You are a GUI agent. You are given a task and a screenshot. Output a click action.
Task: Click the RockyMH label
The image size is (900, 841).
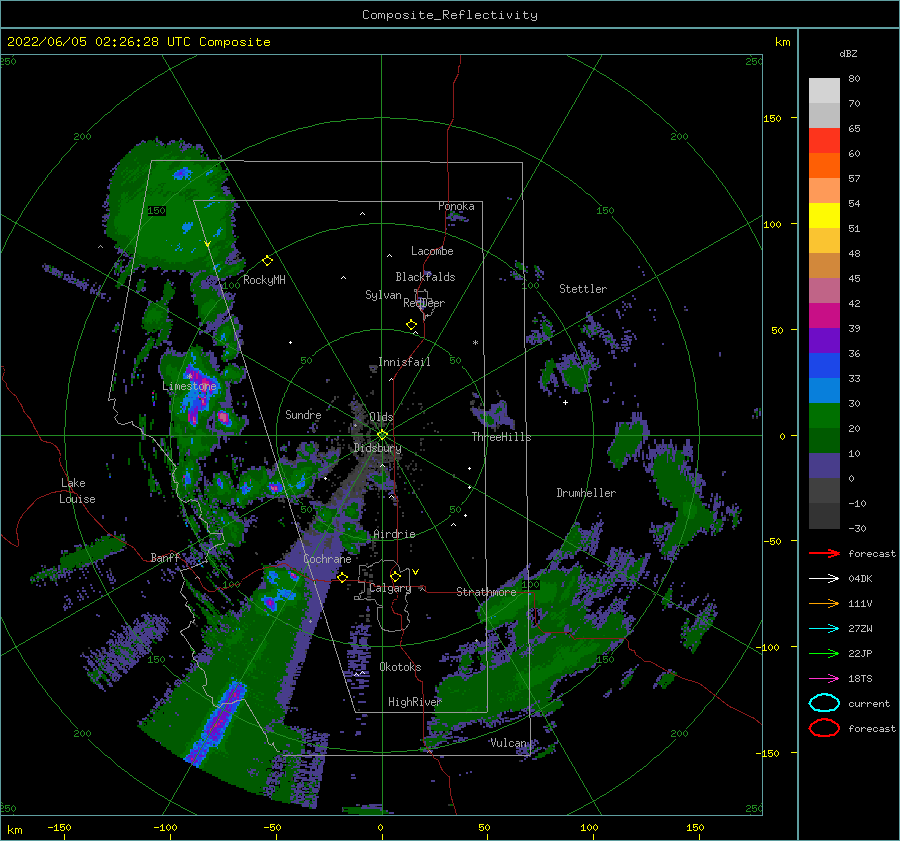coord(264,280)
